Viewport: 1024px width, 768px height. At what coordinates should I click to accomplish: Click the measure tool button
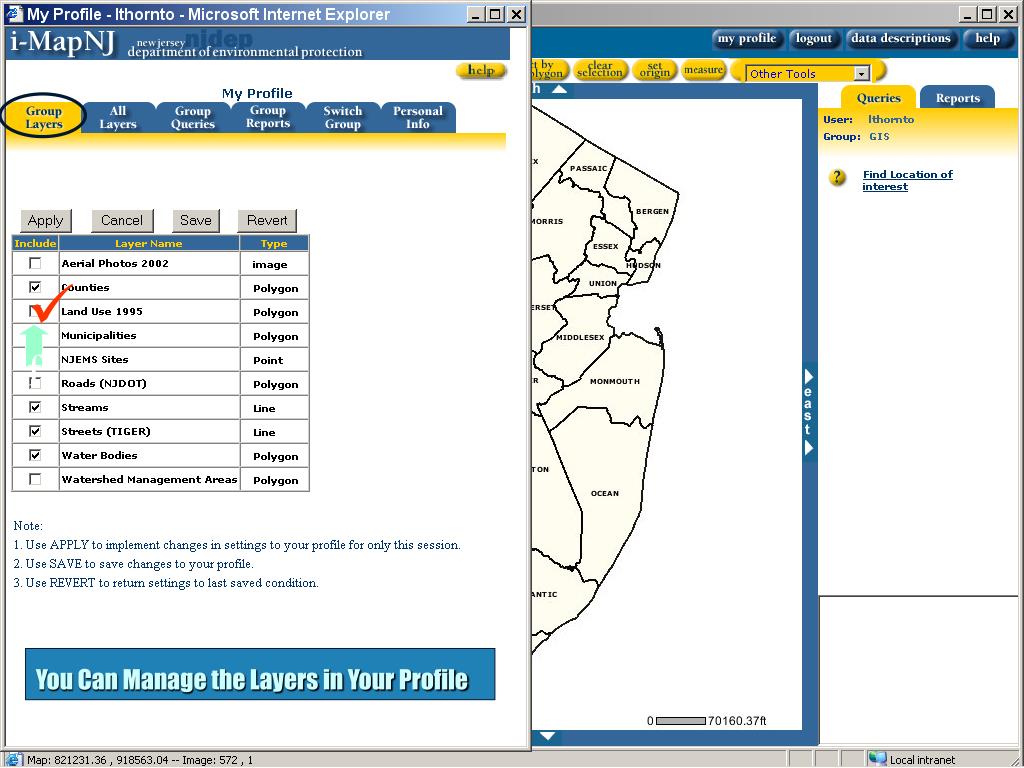point(703,70)
